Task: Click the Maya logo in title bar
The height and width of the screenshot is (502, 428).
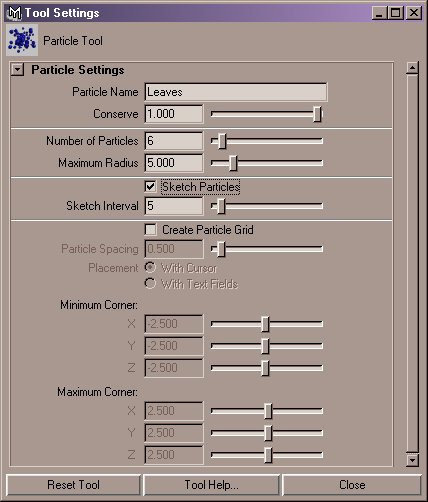Action: tap(15, 13)
